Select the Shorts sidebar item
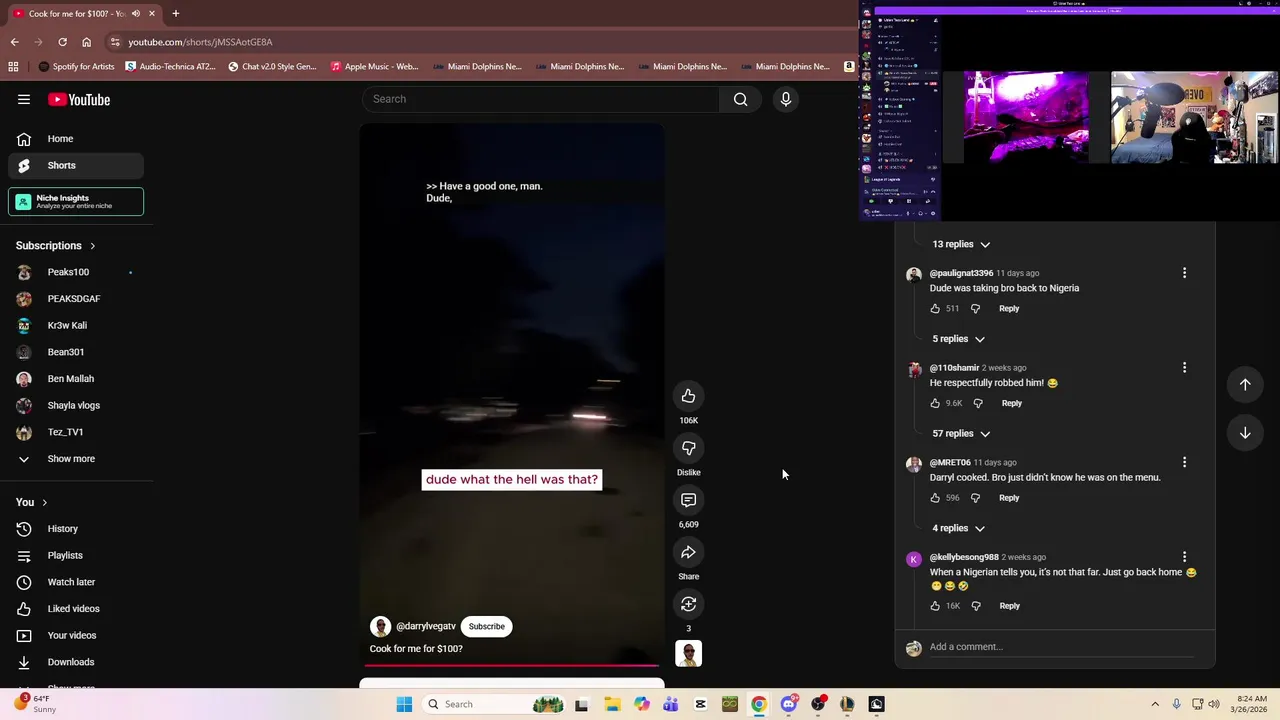The width and height of the screenshot is (1280, 720). pos(76,165)
